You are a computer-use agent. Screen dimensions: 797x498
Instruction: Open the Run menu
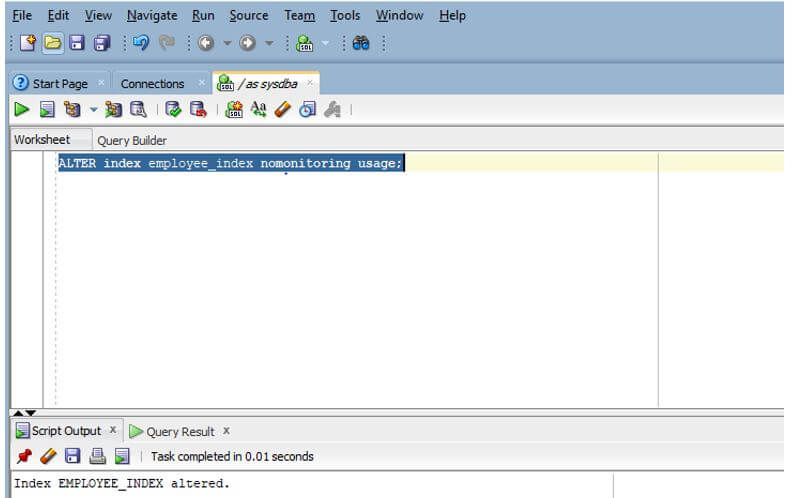click(203, 16)
